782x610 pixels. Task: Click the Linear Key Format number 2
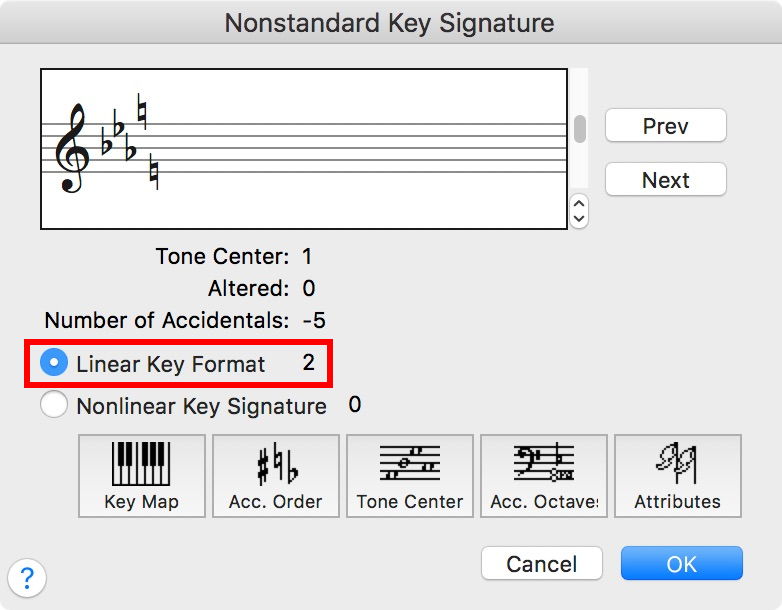coord(308,363)
